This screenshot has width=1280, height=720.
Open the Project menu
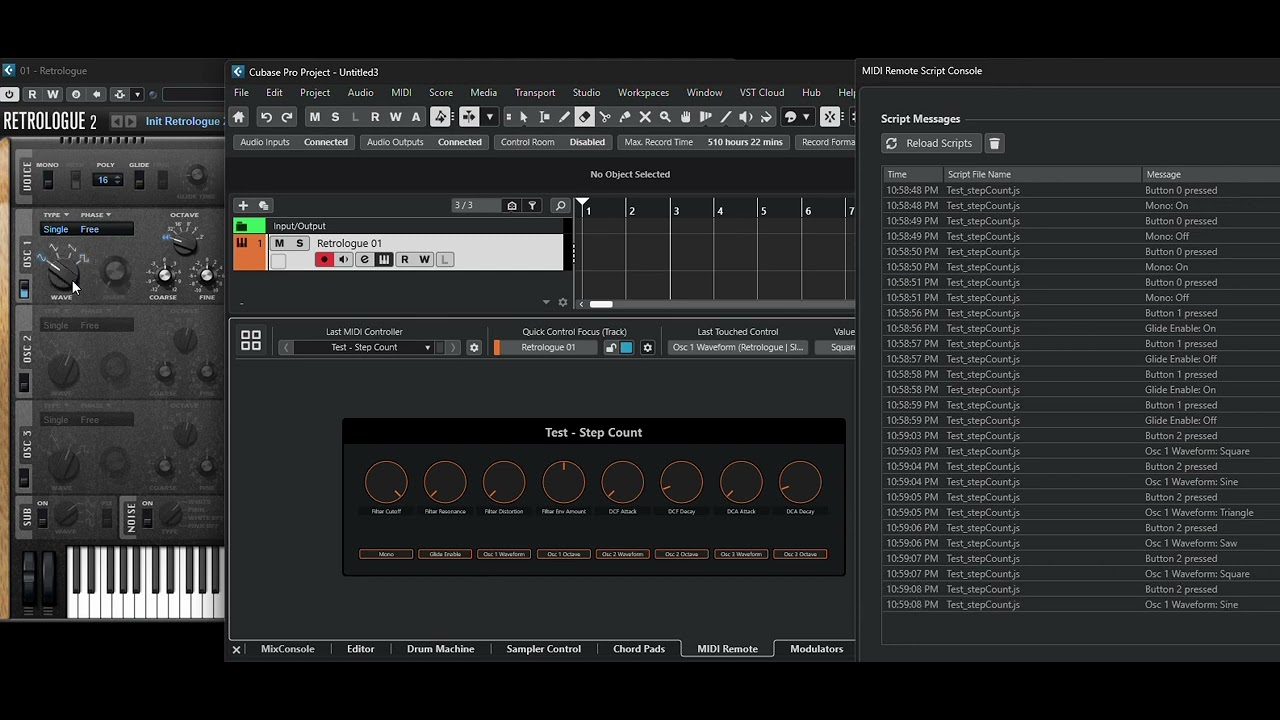pos(315,93)
